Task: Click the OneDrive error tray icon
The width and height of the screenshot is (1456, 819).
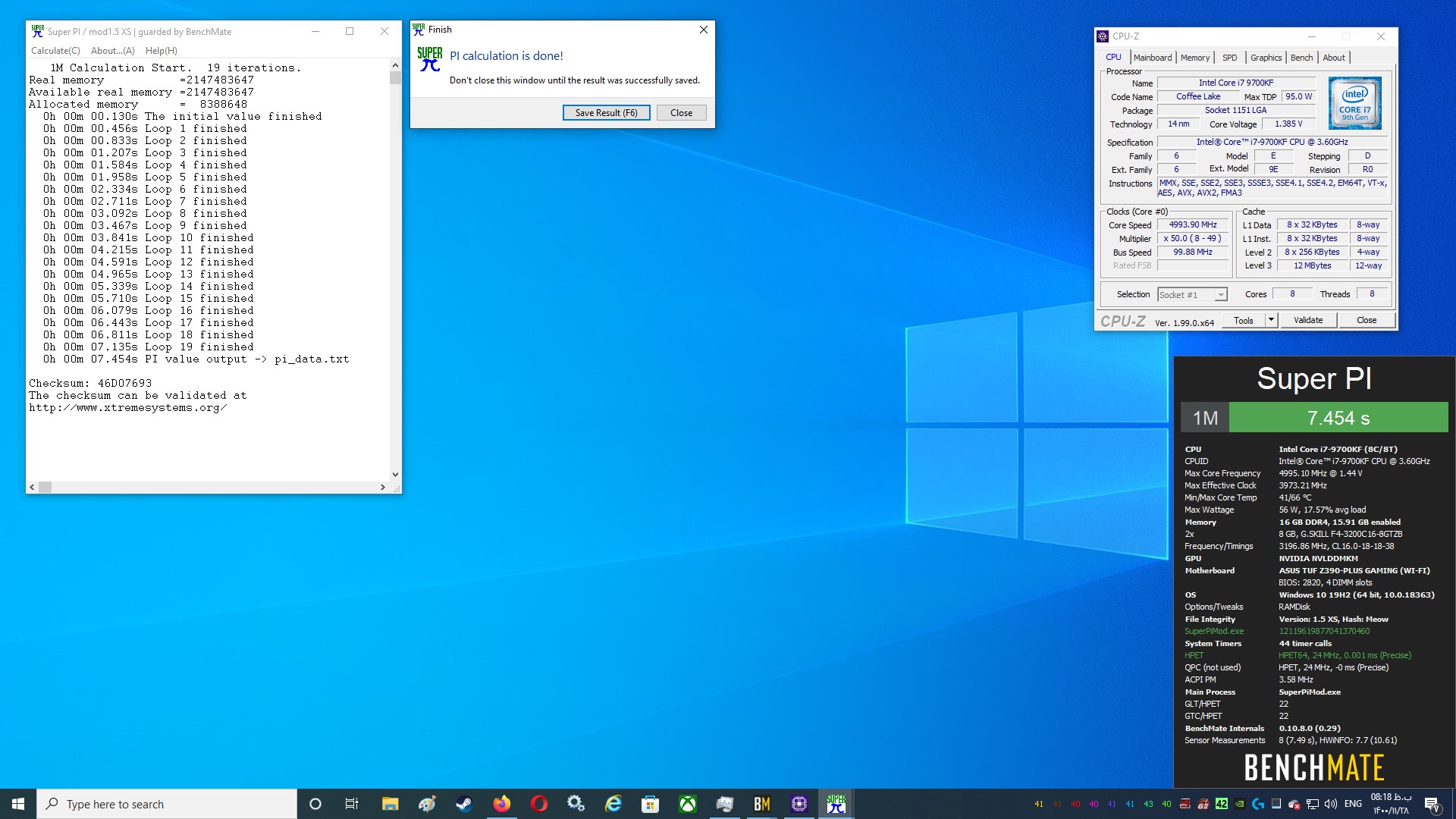Action: coord(1294,805)
